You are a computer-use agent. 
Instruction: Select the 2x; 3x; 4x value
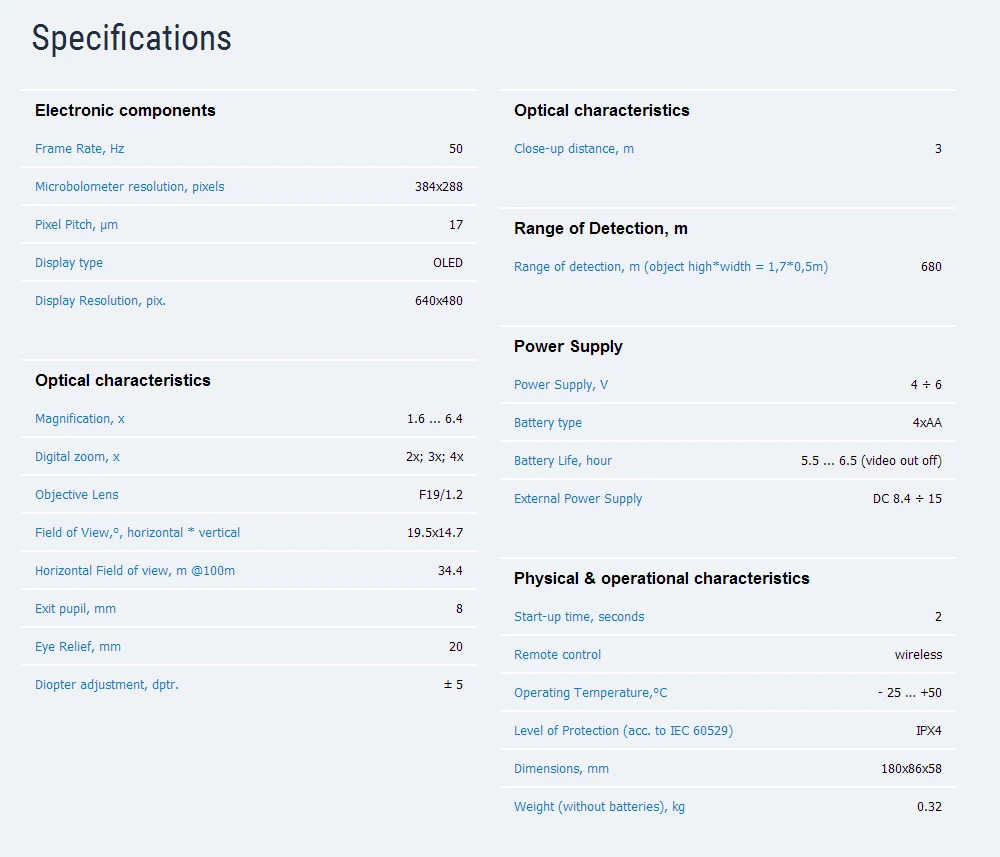pos(435,457)
